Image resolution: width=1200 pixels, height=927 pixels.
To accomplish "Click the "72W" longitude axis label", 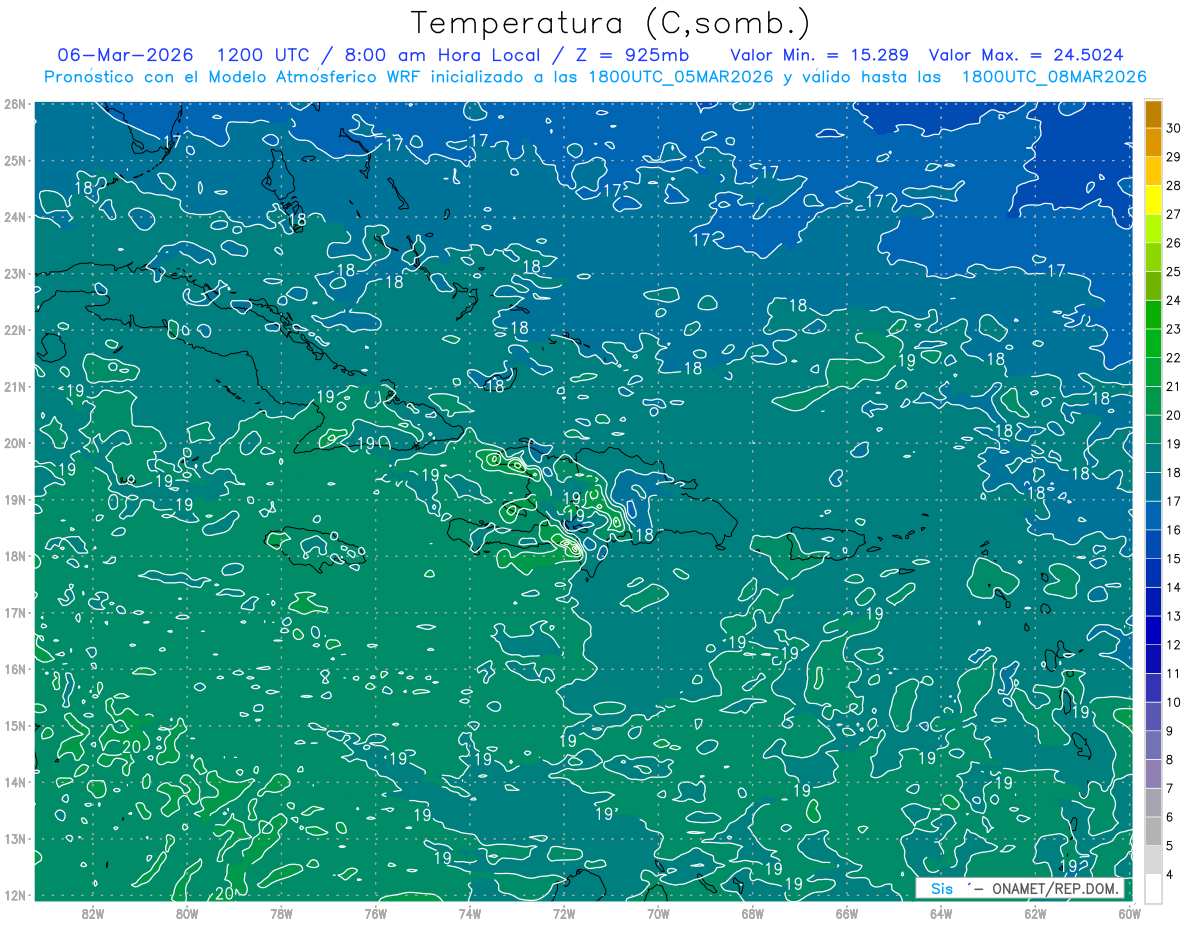I will point(563,913).
